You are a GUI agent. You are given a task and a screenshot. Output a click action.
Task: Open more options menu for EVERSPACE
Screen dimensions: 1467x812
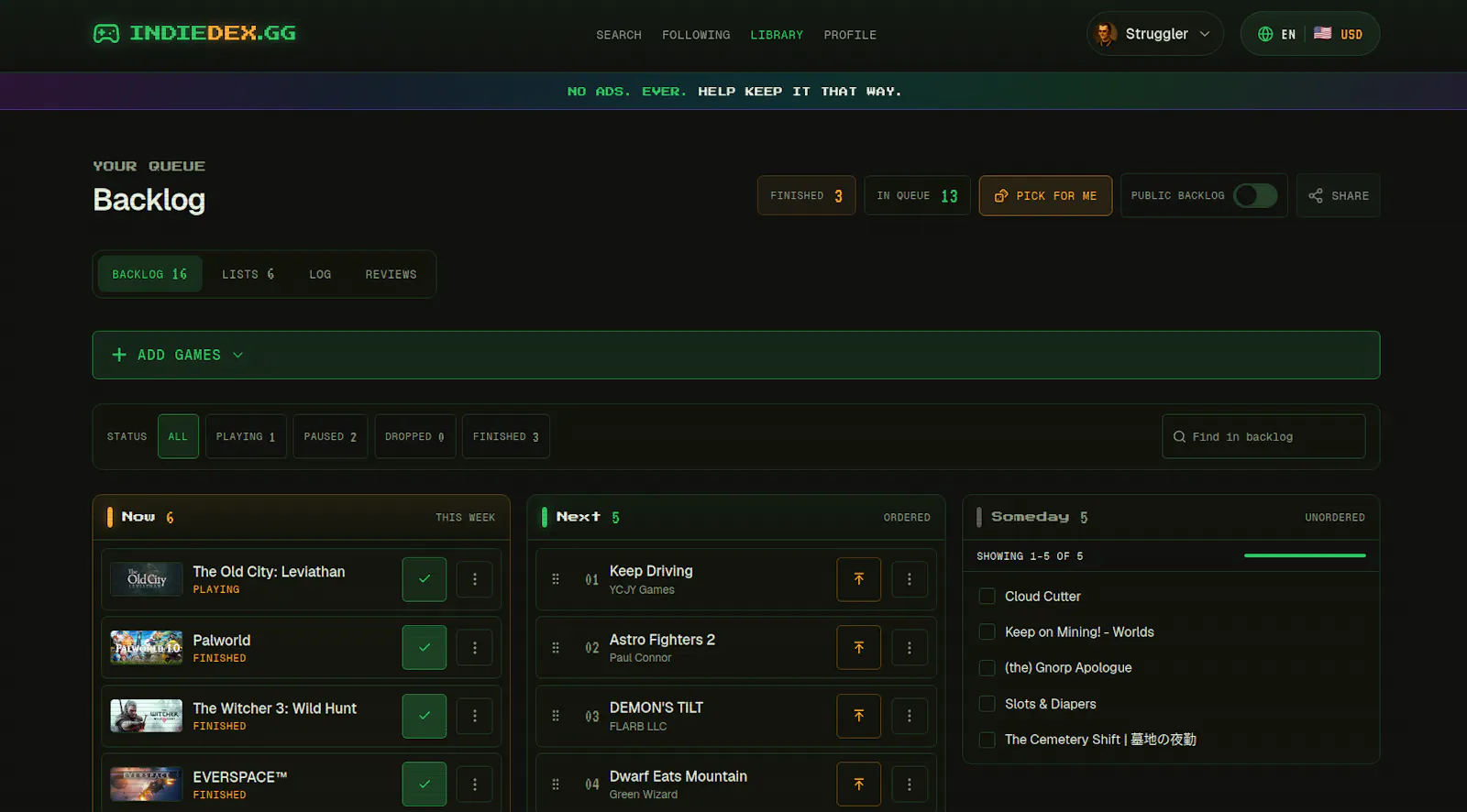tap(475, 785)
